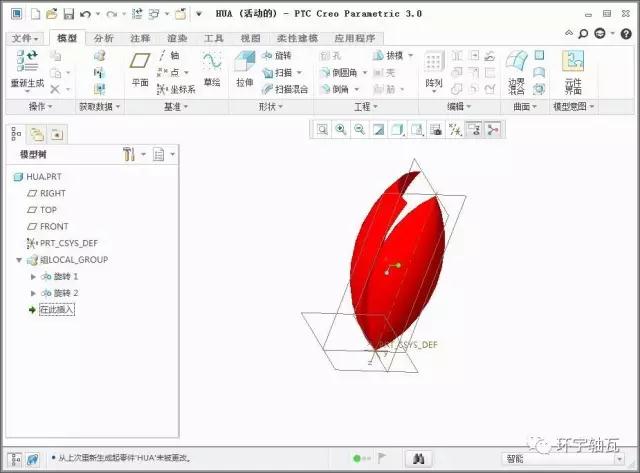
Task: Open the 文件 menu
Action: coord(25,37)
